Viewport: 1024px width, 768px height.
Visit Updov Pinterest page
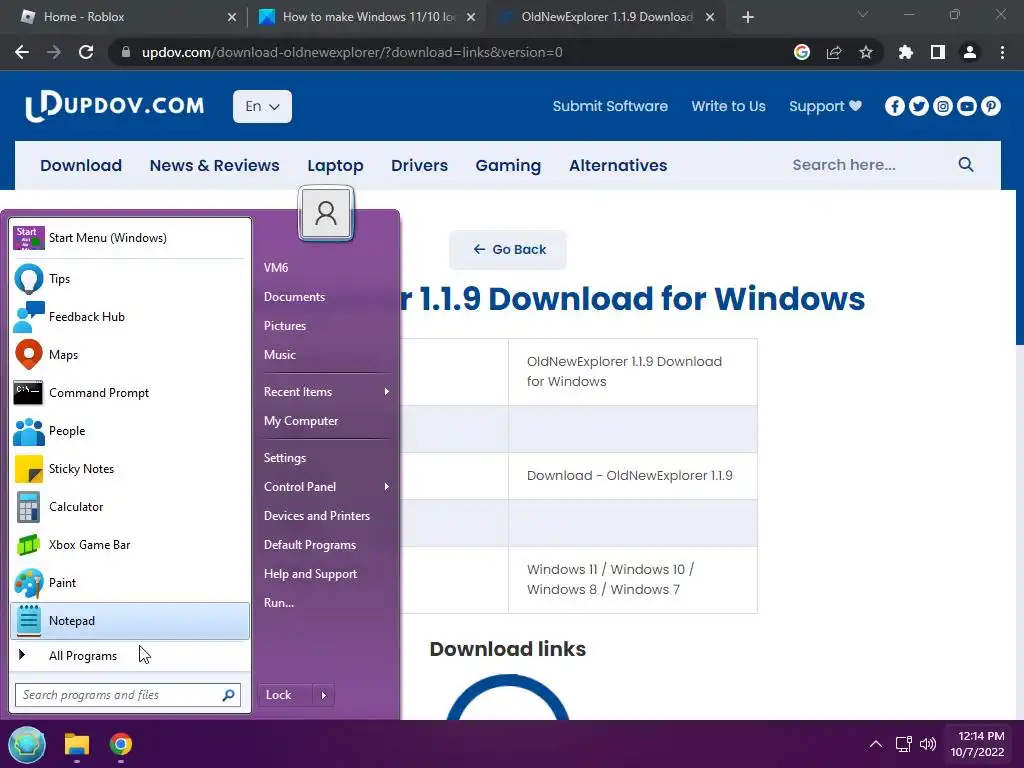[991, 106]
